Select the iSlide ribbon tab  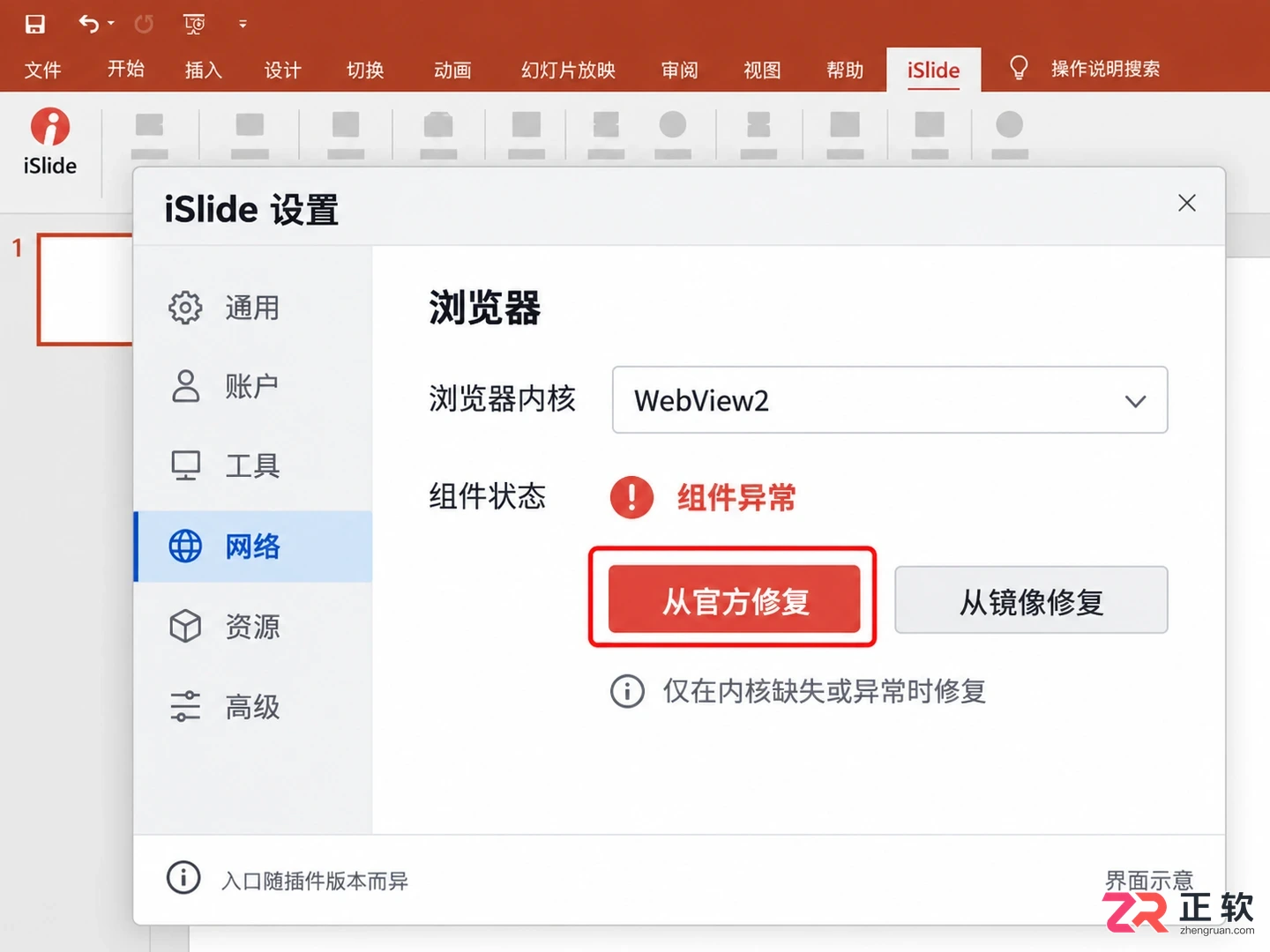(933, 70)
